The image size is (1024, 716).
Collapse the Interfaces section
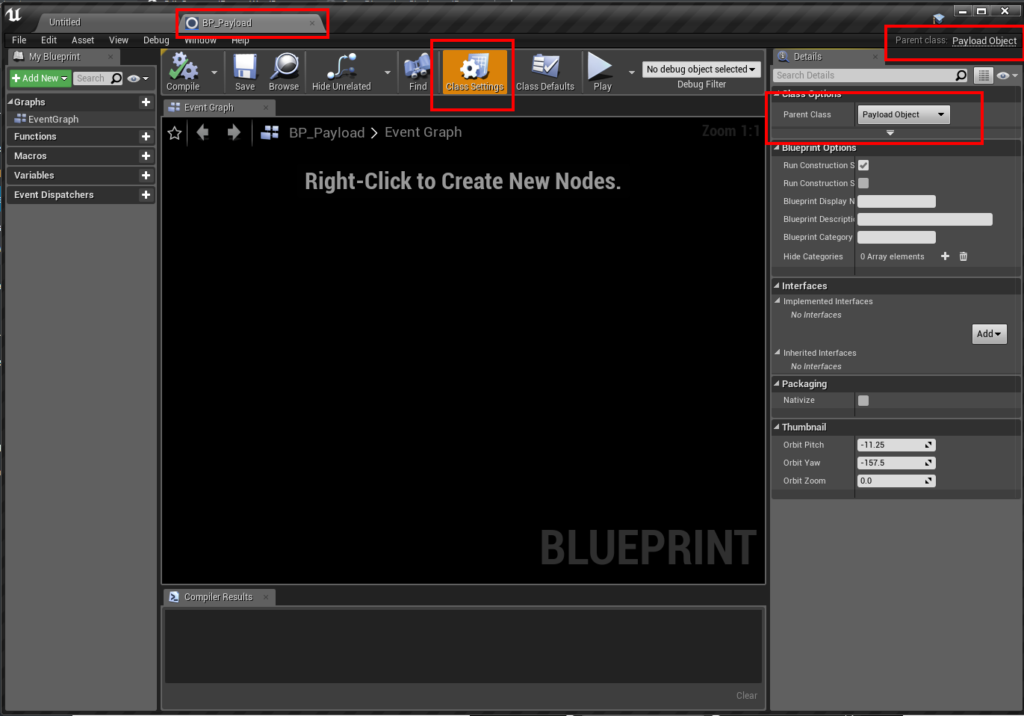click(x=777, y=285)
